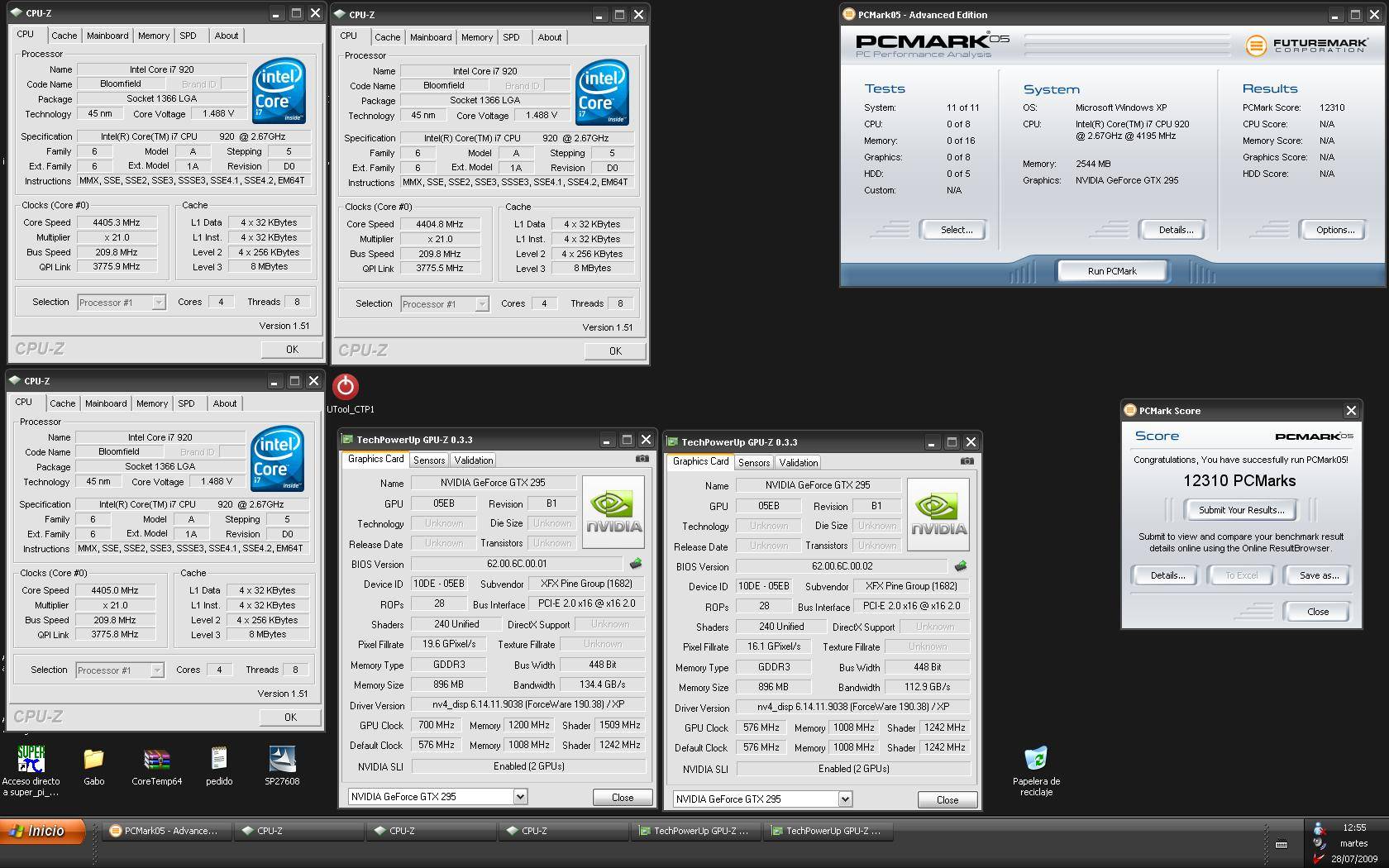Select the first CPU-Z taskbar button
Screen dimensions: 1389x868
coord(299,832)
